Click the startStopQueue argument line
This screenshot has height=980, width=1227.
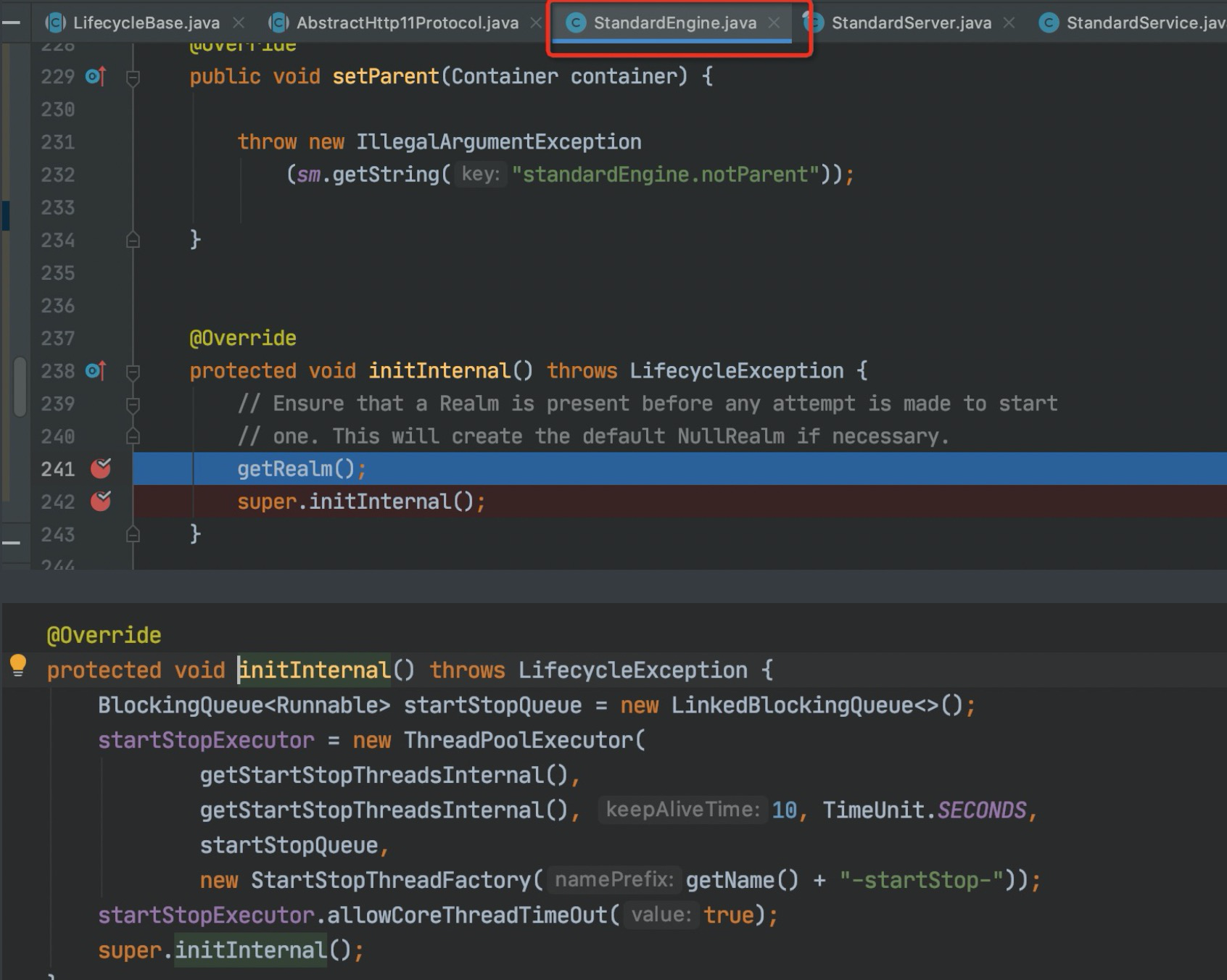pos(289,845)
